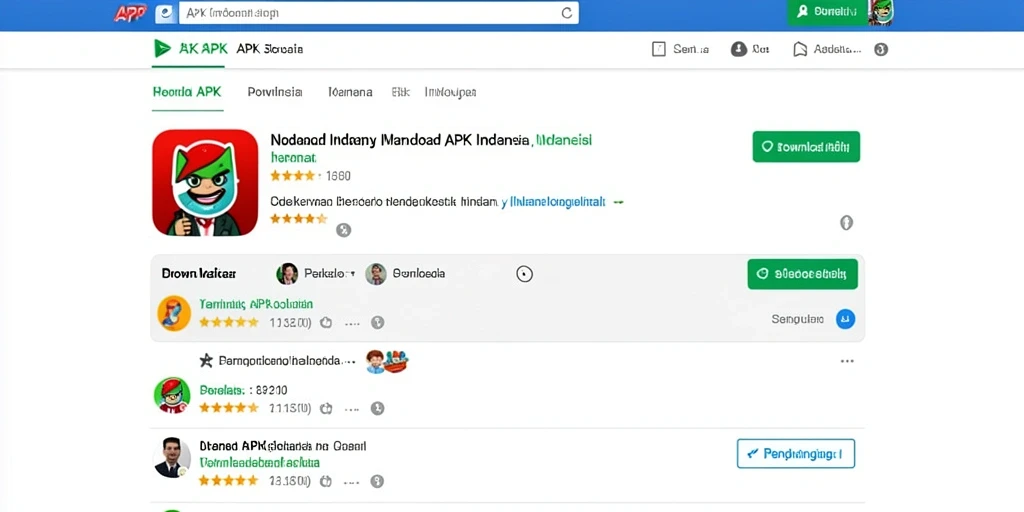This screenshot has width=1024, height=512.
Task: Click the Senguiara label in gray panel
Action: tap(798, 319)
